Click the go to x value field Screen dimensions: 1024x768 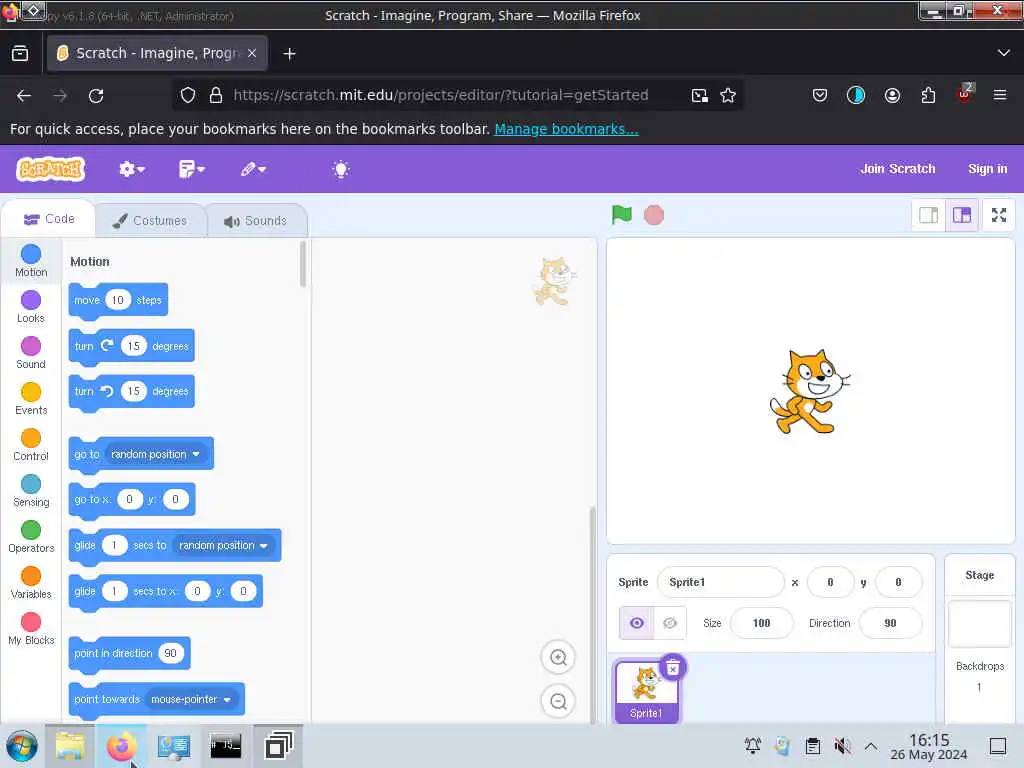tap(129, 500)
